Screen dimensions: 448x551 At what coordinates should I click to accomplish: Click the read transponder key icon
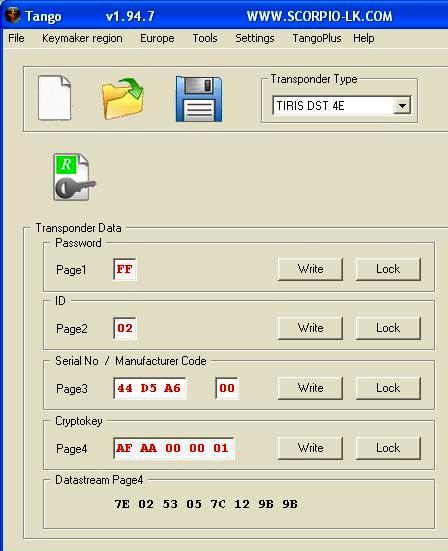point(74,177)
